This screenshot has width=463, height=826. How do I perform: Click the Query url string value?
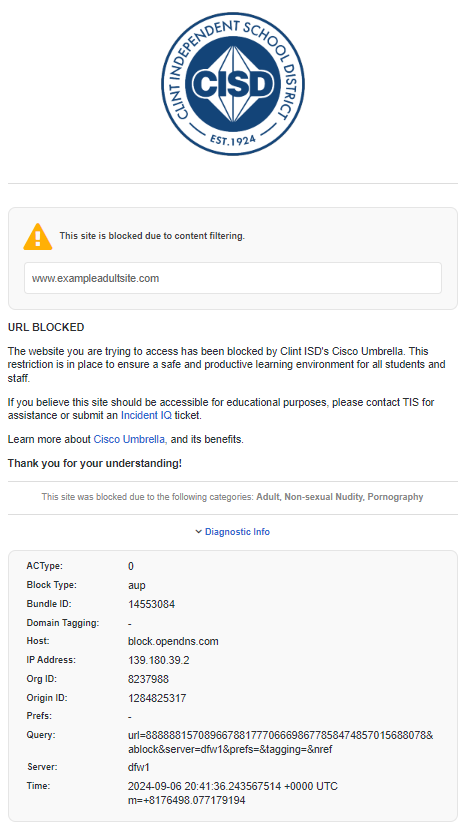[281, 742]
